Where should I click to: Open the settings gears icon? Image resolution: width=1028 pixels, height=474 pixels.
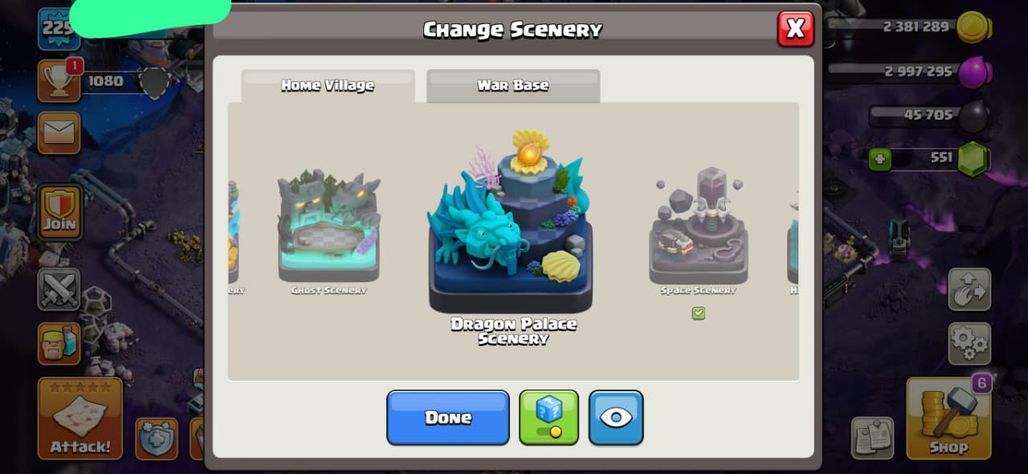[x=969, y=343]
